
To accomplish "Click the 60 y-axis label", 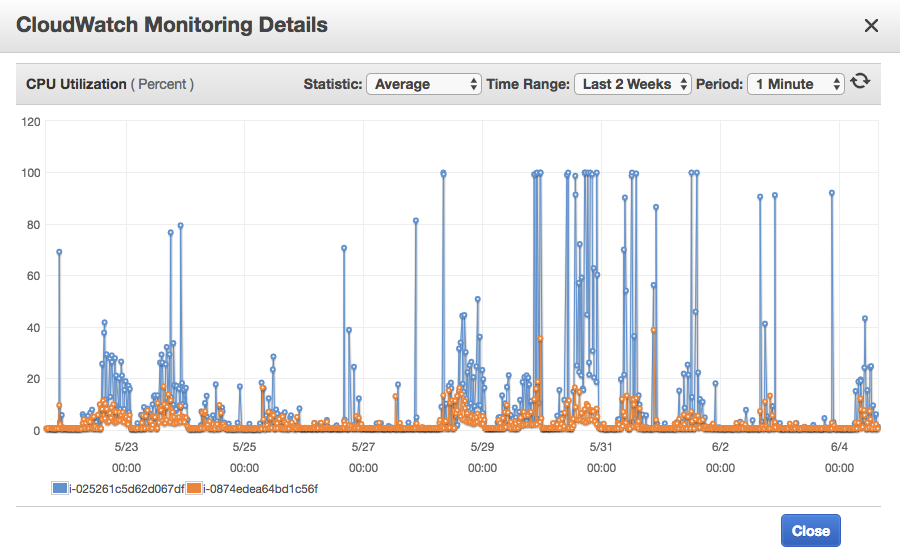I will (x=33, y=276).
